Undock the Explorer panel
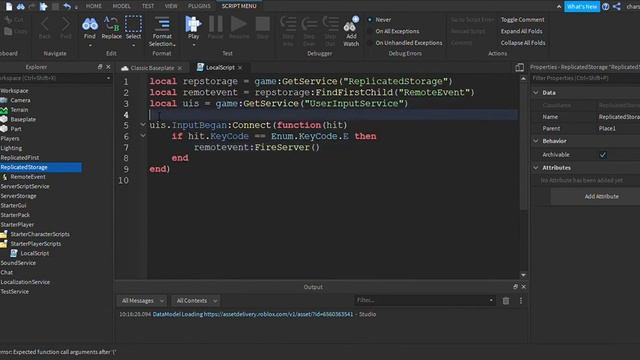The width and height of the screenshot is (640, 360). 100,67
